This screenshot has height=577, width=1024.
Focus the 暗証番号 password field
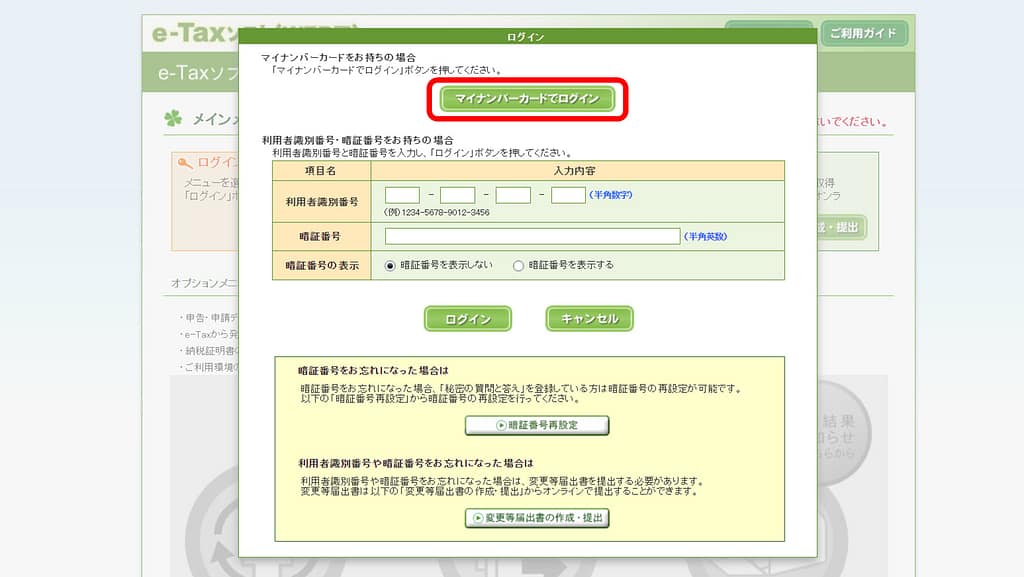(532, 237)
